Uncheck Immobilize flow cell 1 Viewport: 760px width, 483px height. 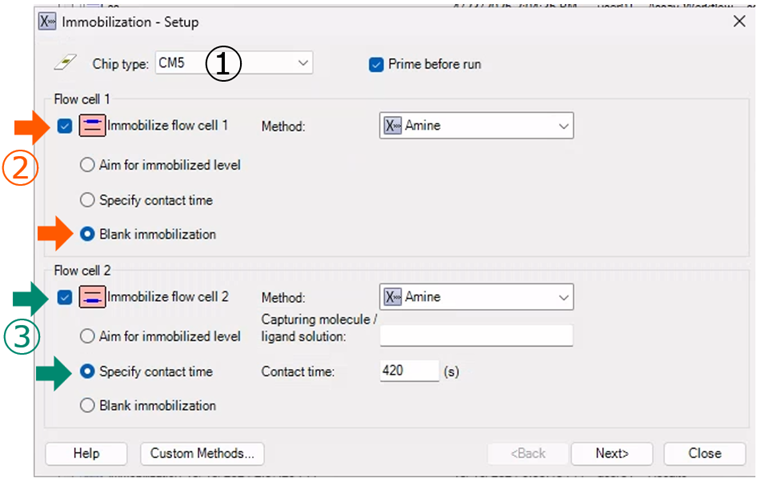pos(66,126)
